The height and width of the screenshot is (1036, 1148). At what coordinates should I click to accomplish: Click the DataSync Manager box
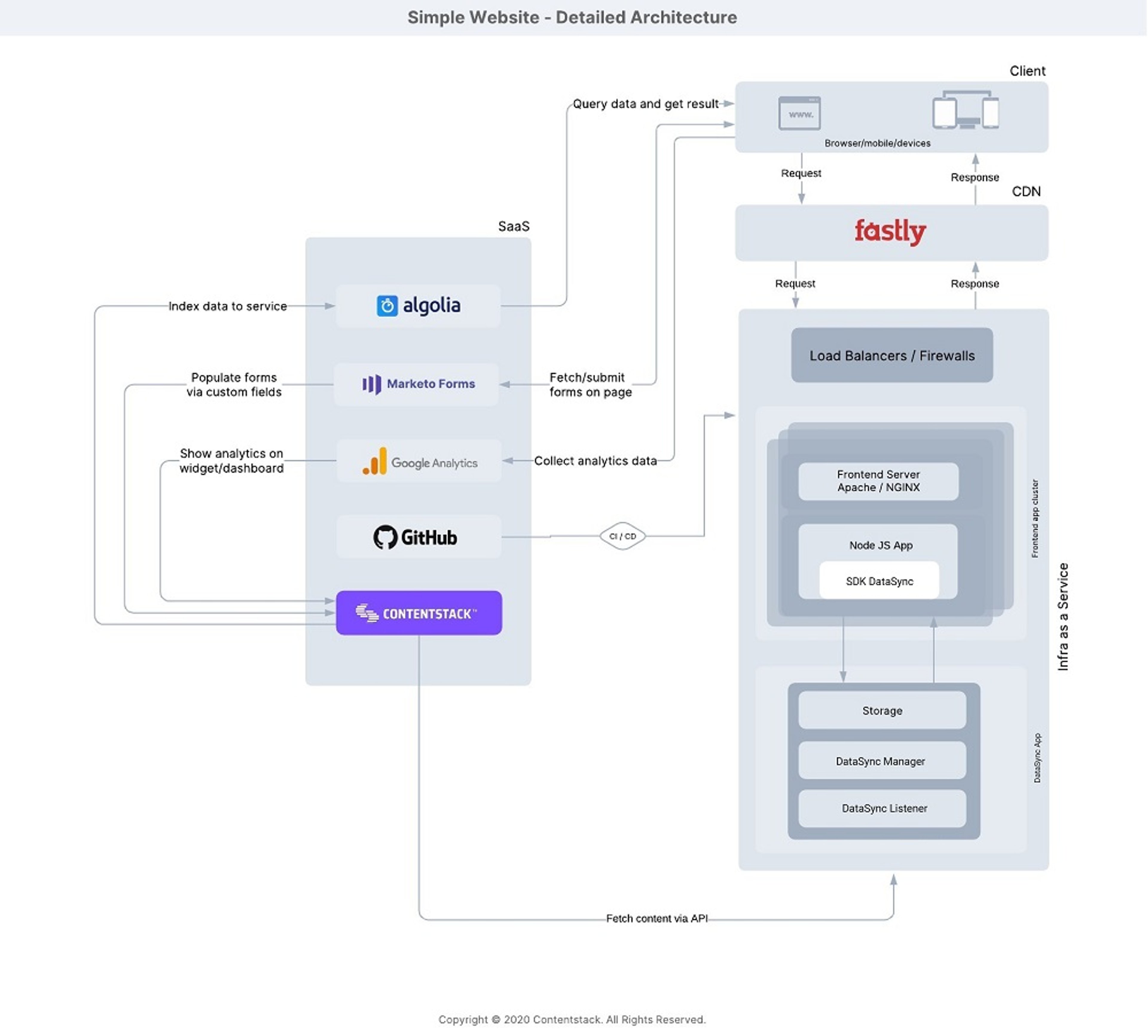point(883,761)
